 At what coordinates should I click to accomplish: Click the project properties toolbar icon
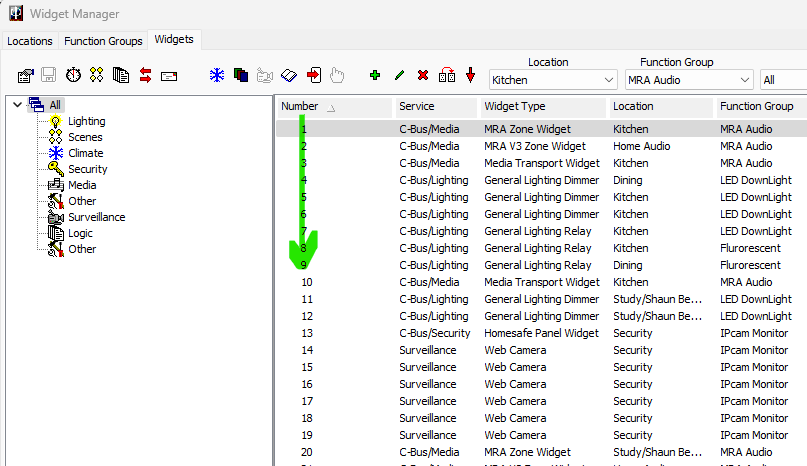click(x=25, y=76)
